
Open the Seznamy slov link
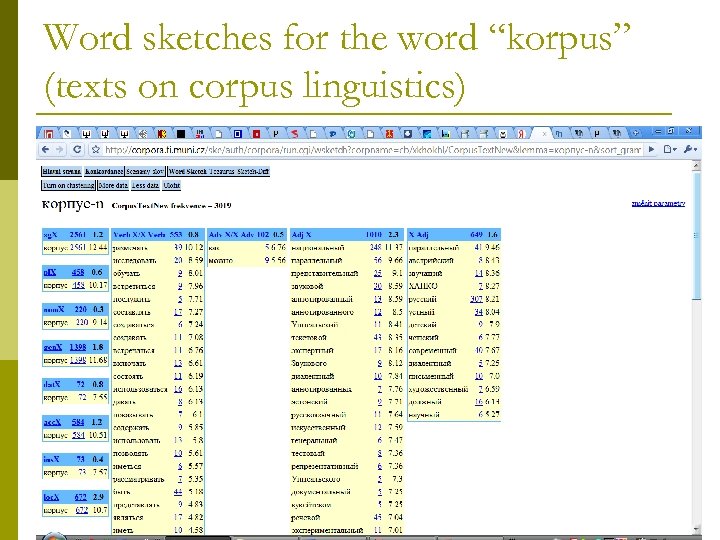pos(145,171)
